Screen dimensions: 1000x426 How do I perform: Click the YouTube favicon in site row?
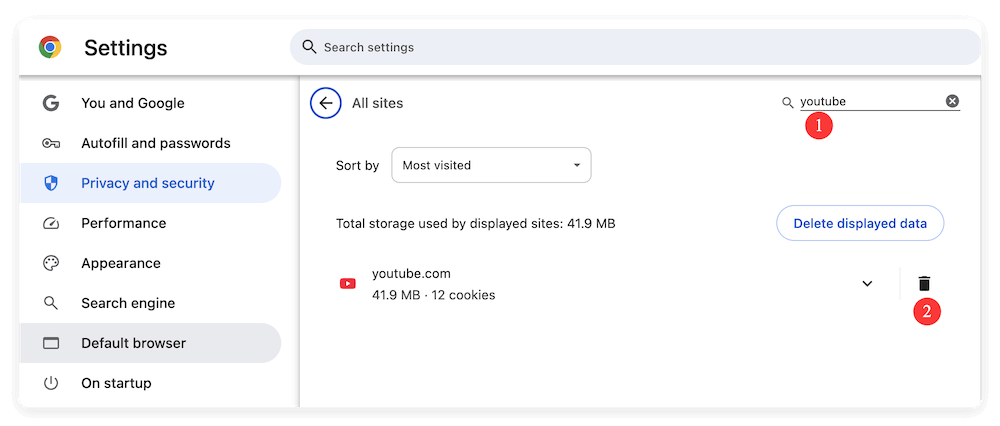tap(348, 284)
